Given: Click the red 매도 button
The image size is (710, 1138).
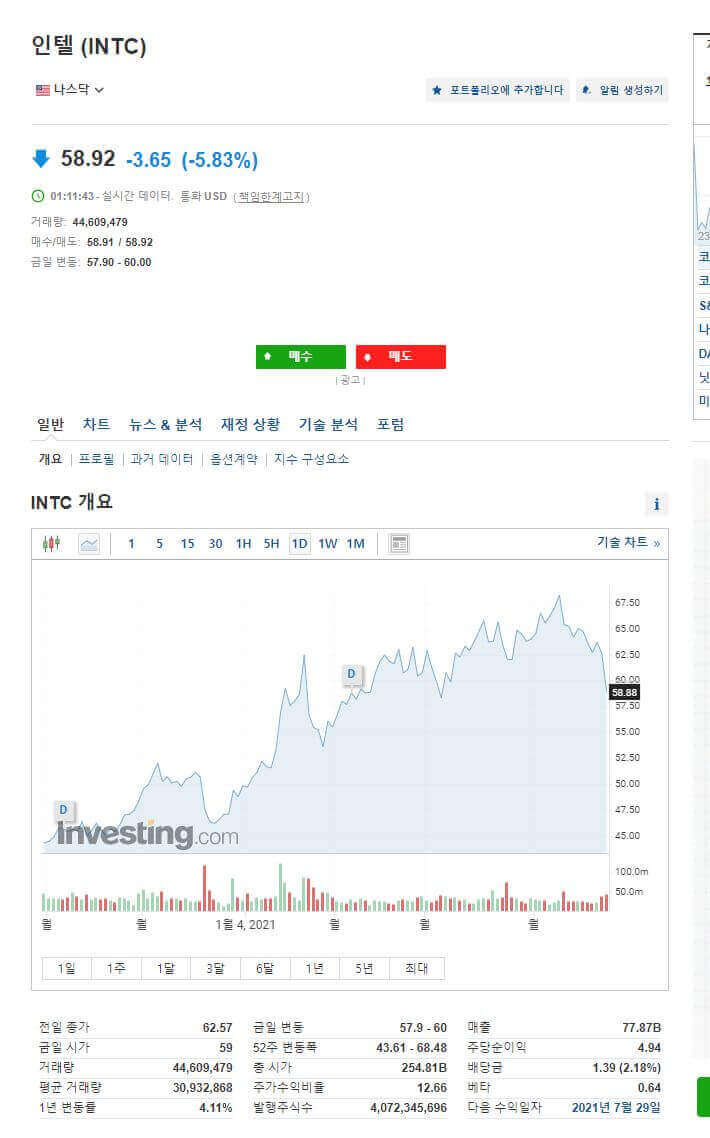Looking at the screenshot, I should (401, 356).
